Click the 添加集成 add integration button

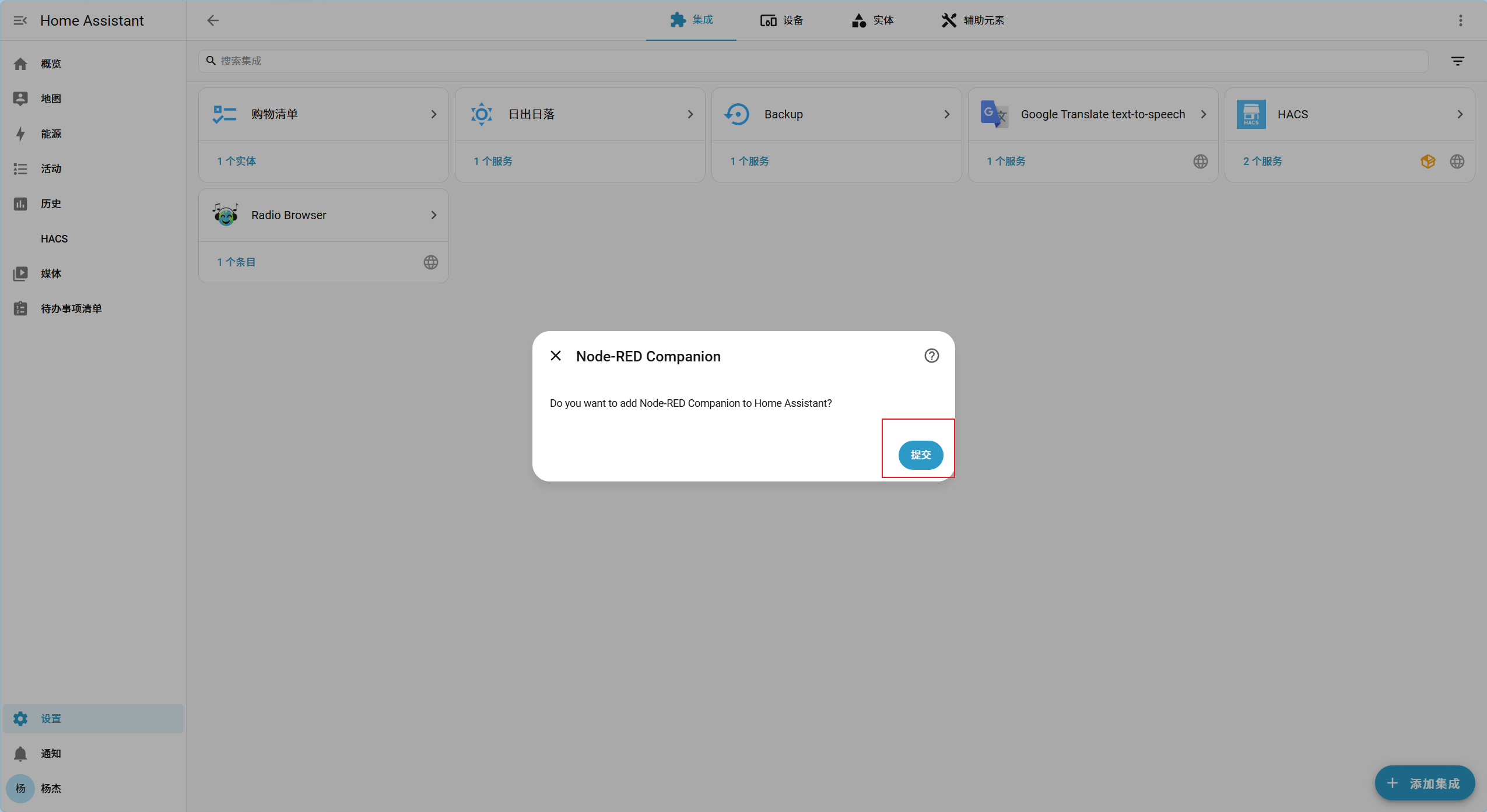tap(1424, 783)
